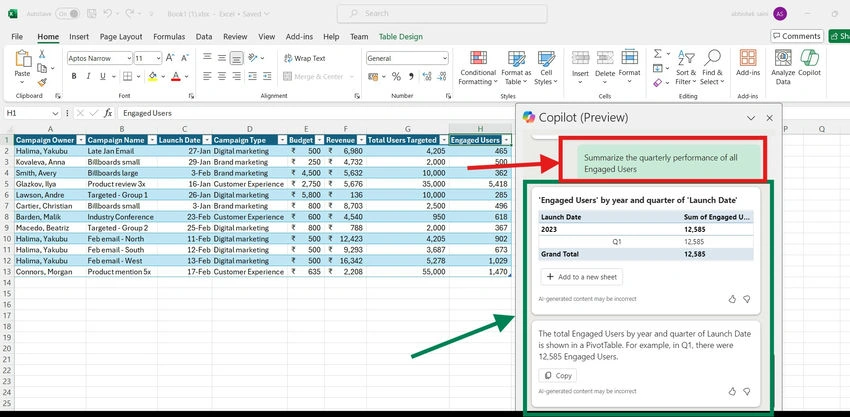Image resolution: width=850 pixels, height=417 pixels.
Task: Open Conditional Formatting menu
Action: 478,68
